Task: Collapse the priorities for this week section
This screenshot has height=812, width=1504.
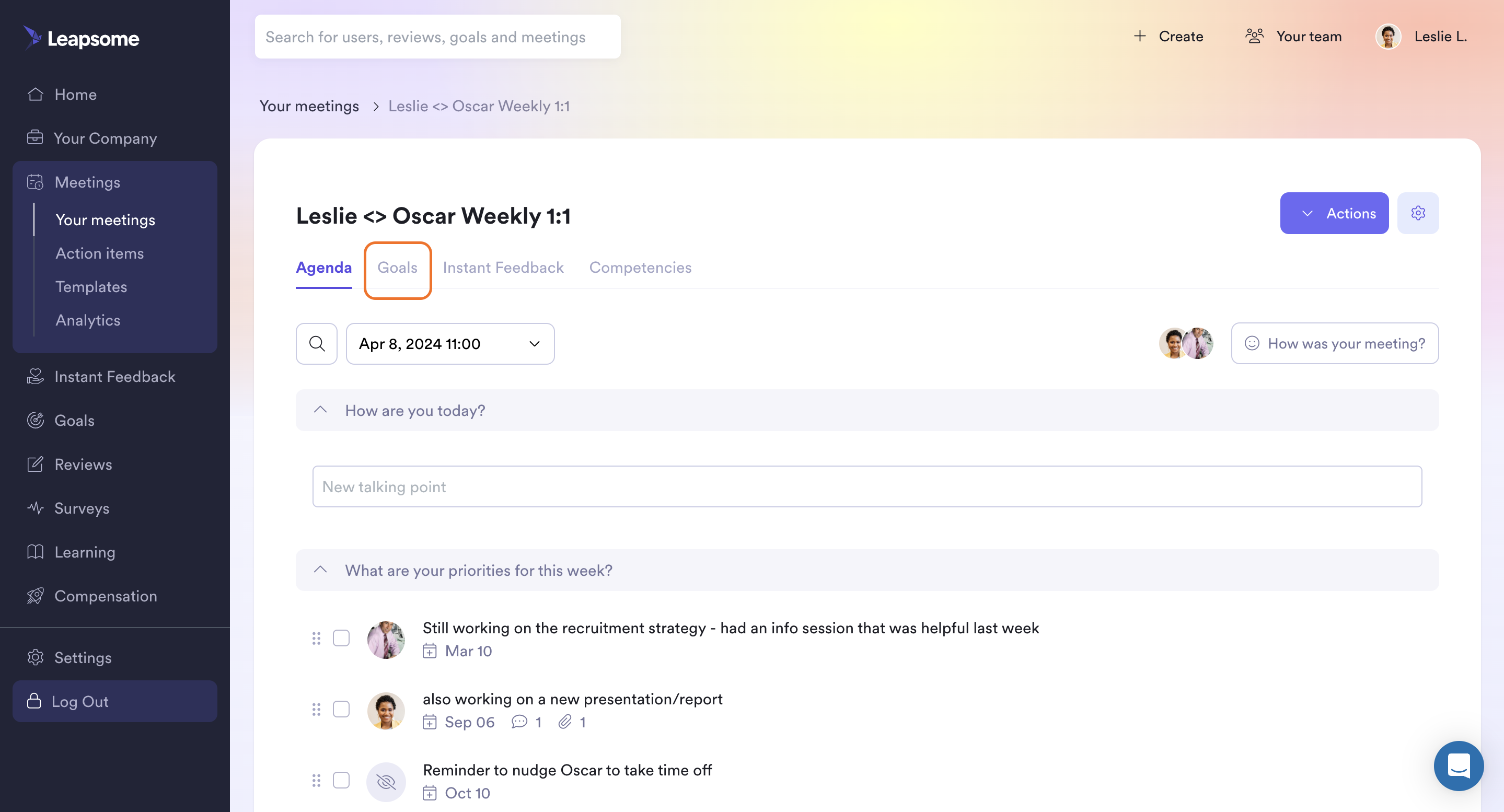Action: tap(320, 570)
